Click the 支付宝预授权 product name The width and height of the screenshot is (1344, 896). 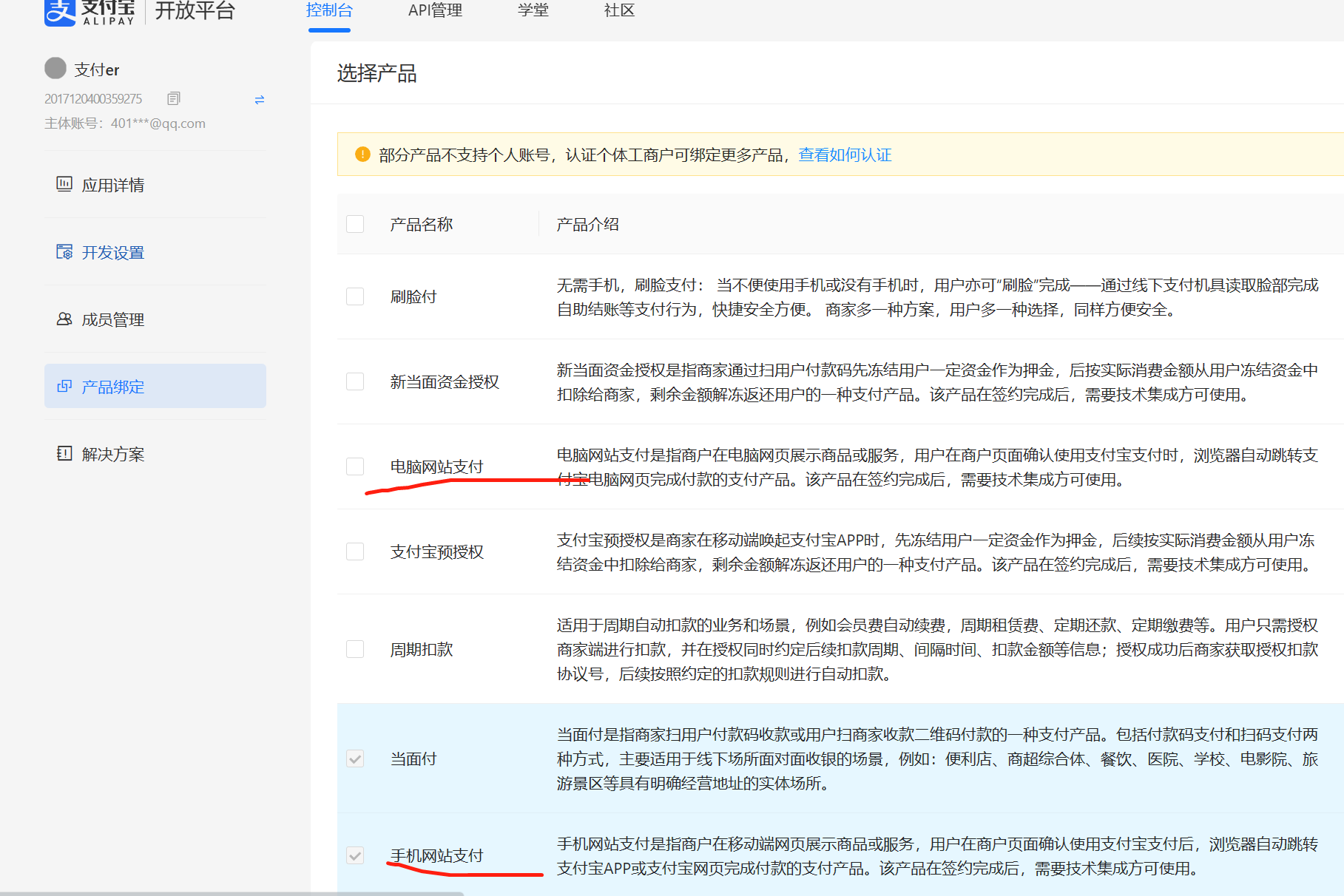436,551
